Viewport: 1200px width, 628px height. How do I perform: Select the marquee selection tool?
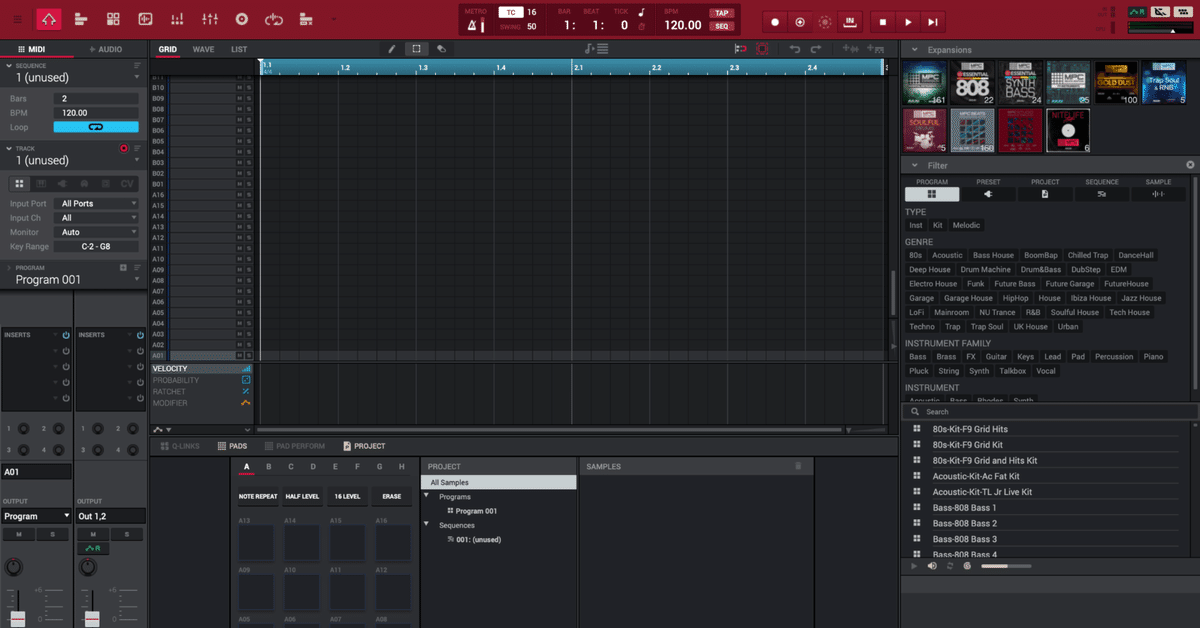point(417,48)
